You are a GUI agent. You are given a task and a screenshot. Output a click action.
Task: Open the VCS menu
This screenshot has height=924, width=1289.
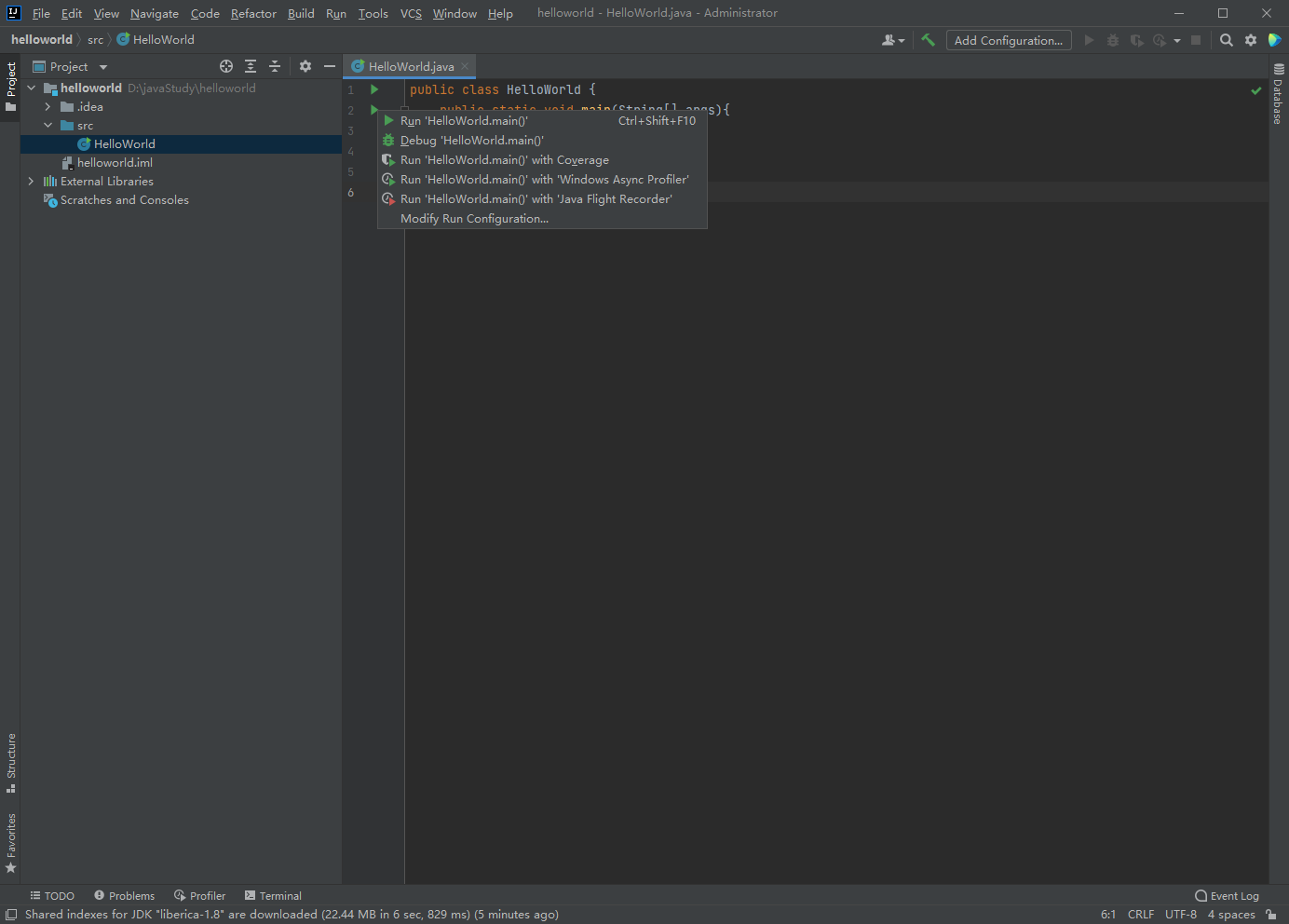click(411, 13)
